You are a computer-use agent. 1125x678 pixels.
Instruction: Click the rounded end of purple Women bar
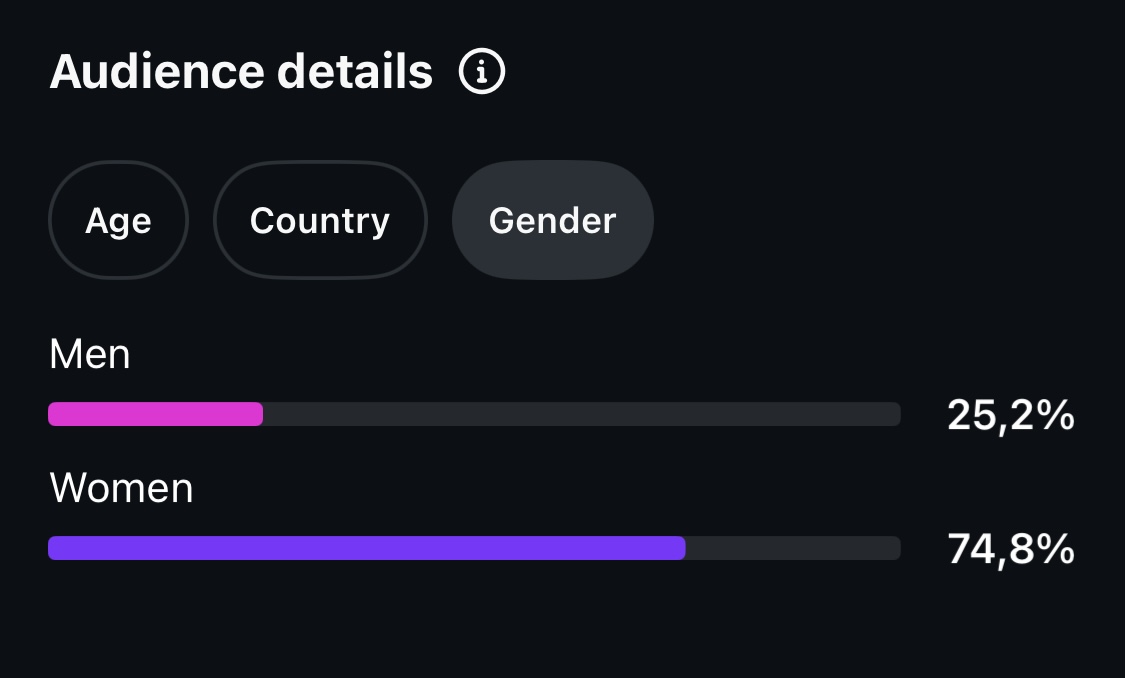click(679, 547)
